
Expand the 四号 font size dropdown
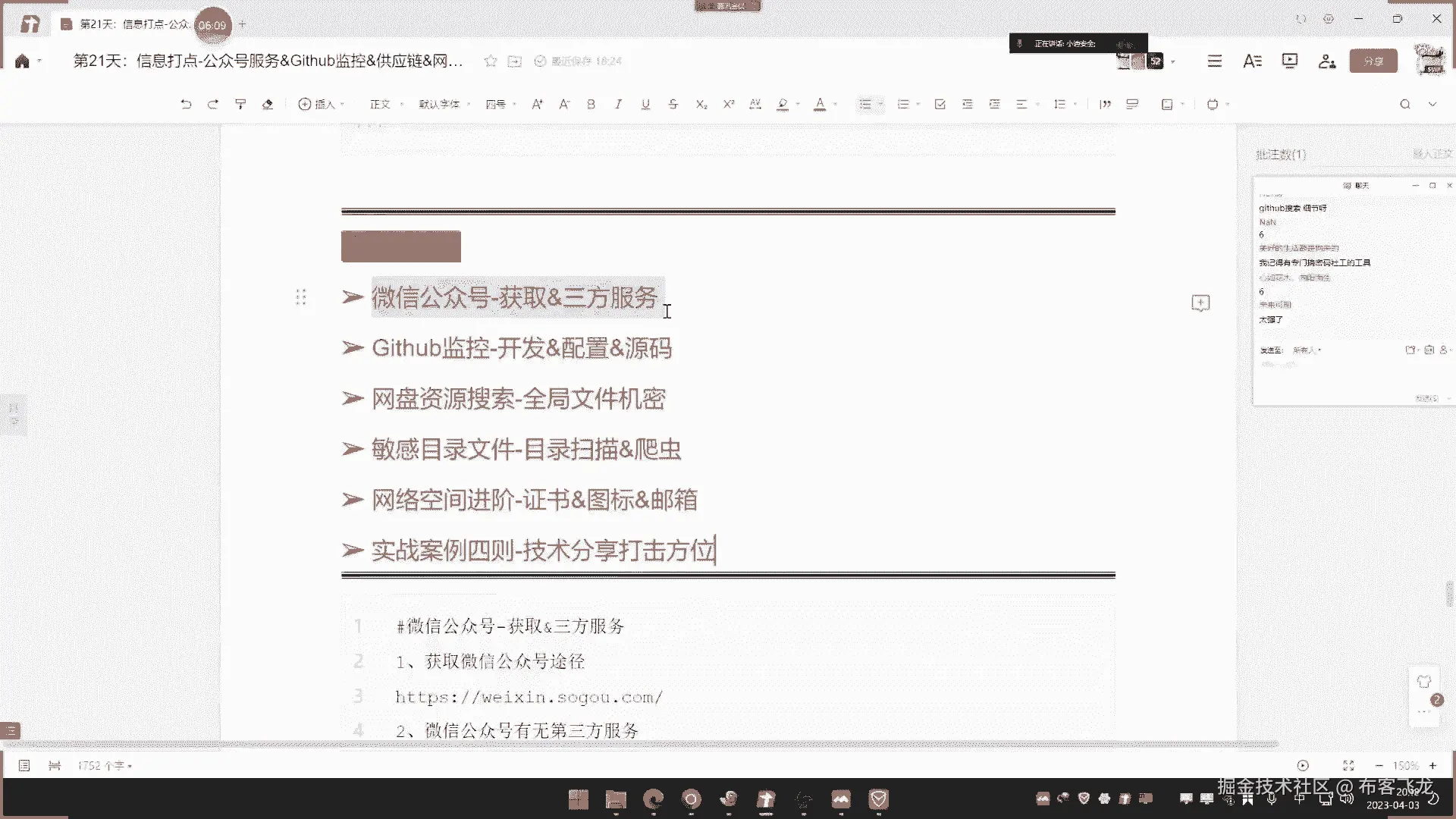click(500, 105)
